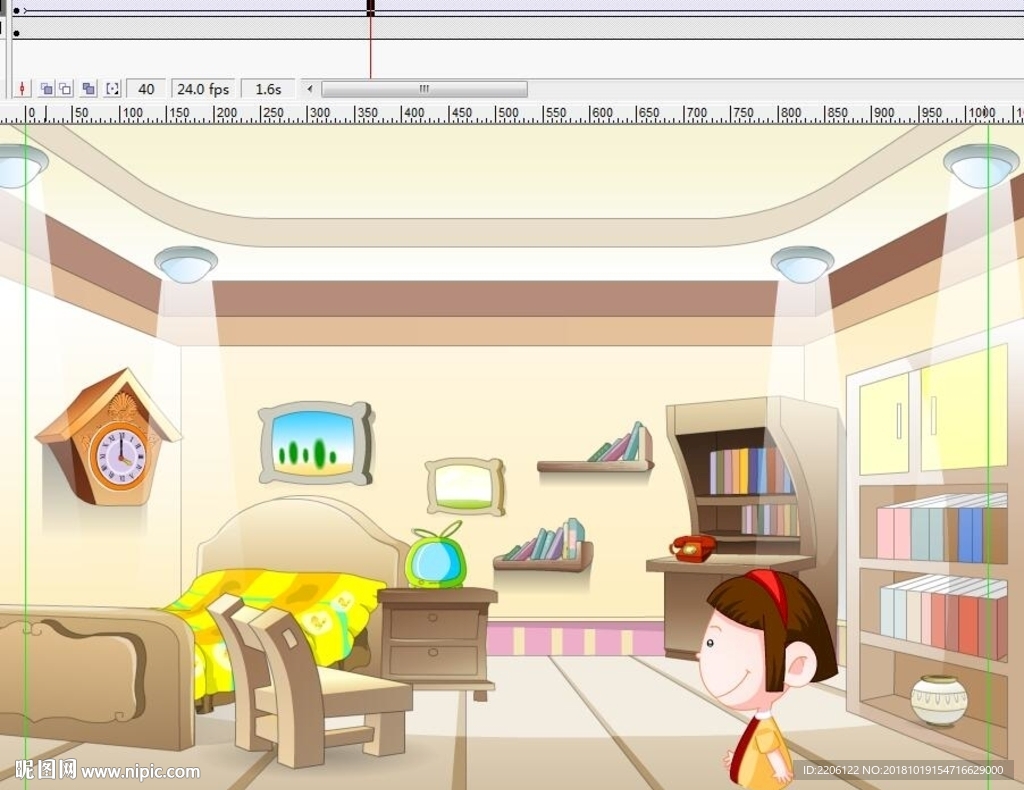This screenshot has height=790, width=1024.
Task: Select the upper wall shelf with books
Action: 595,449
